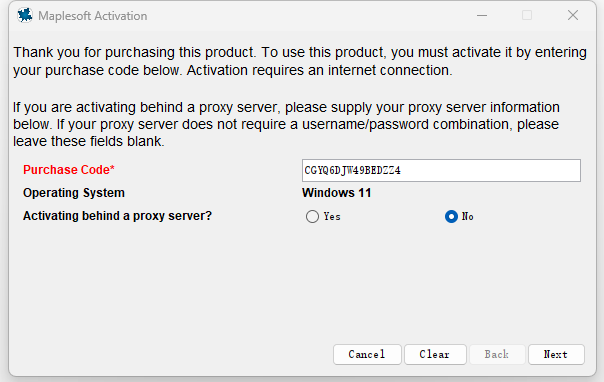Clear the form with the Clear button

pos(435,354)
